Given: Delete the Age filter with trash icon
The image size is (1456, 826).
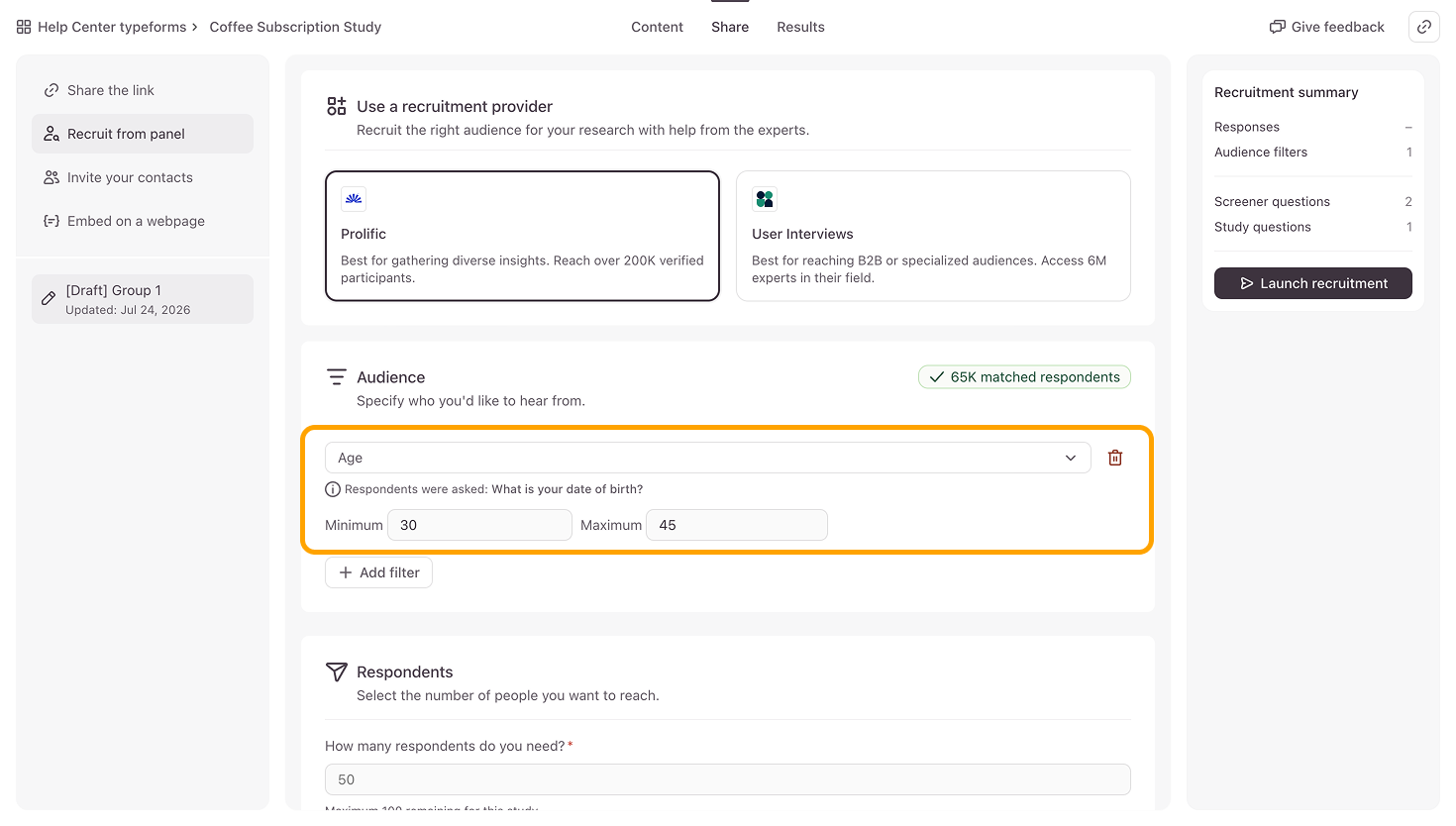Looking at the screenshot, I should 1115,458.
